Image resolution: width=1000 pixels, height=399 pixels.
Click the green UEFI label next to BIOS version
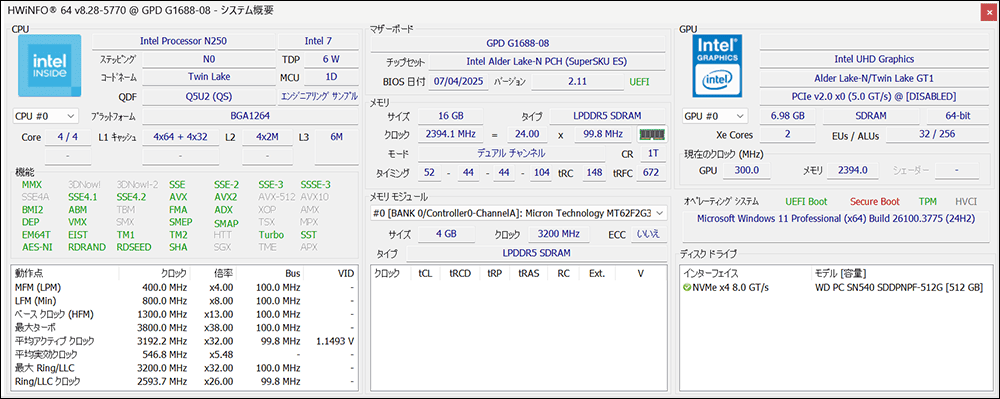click(640, 82)
